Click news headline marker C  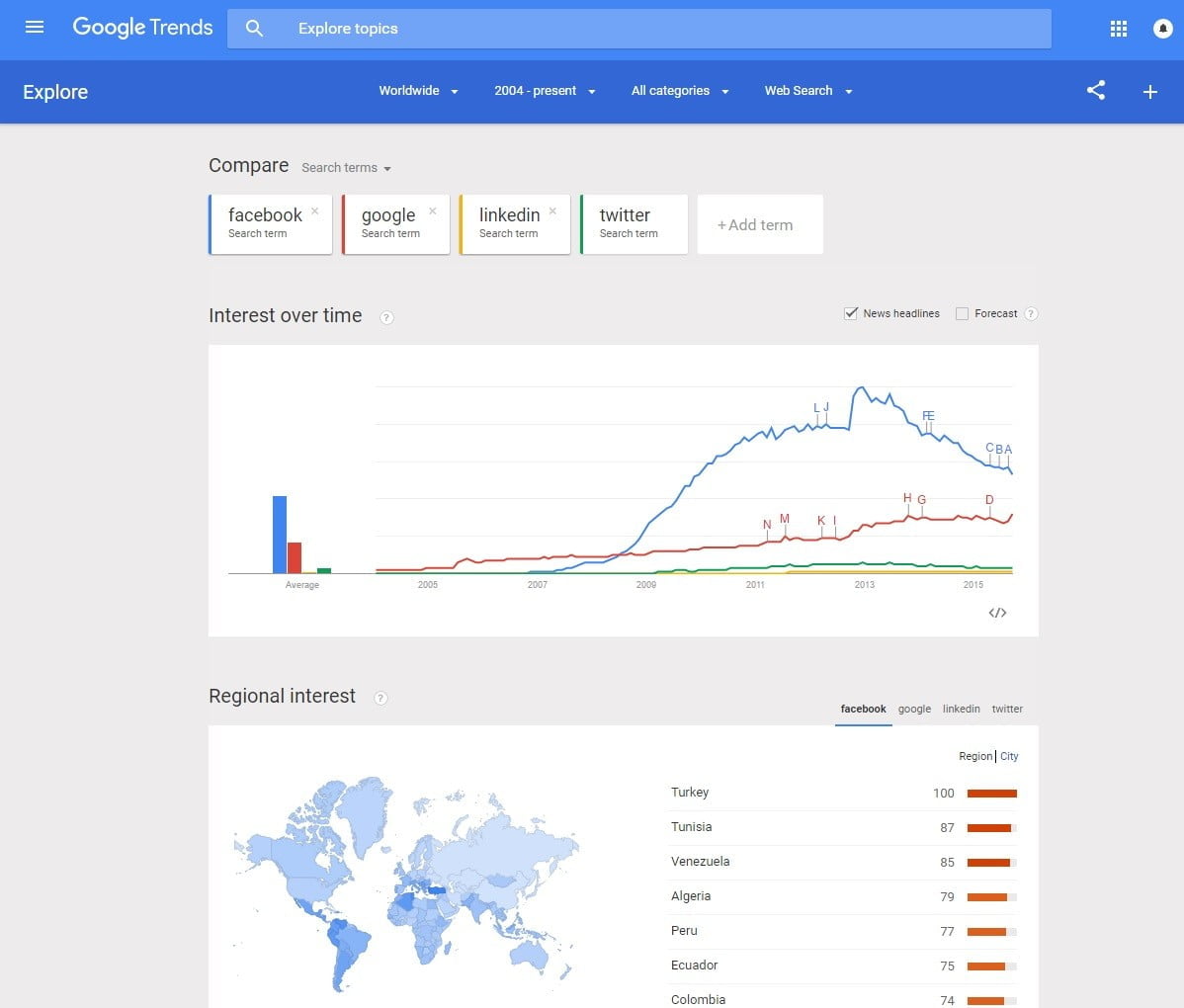pyautogui.click(x=990, y=448)
